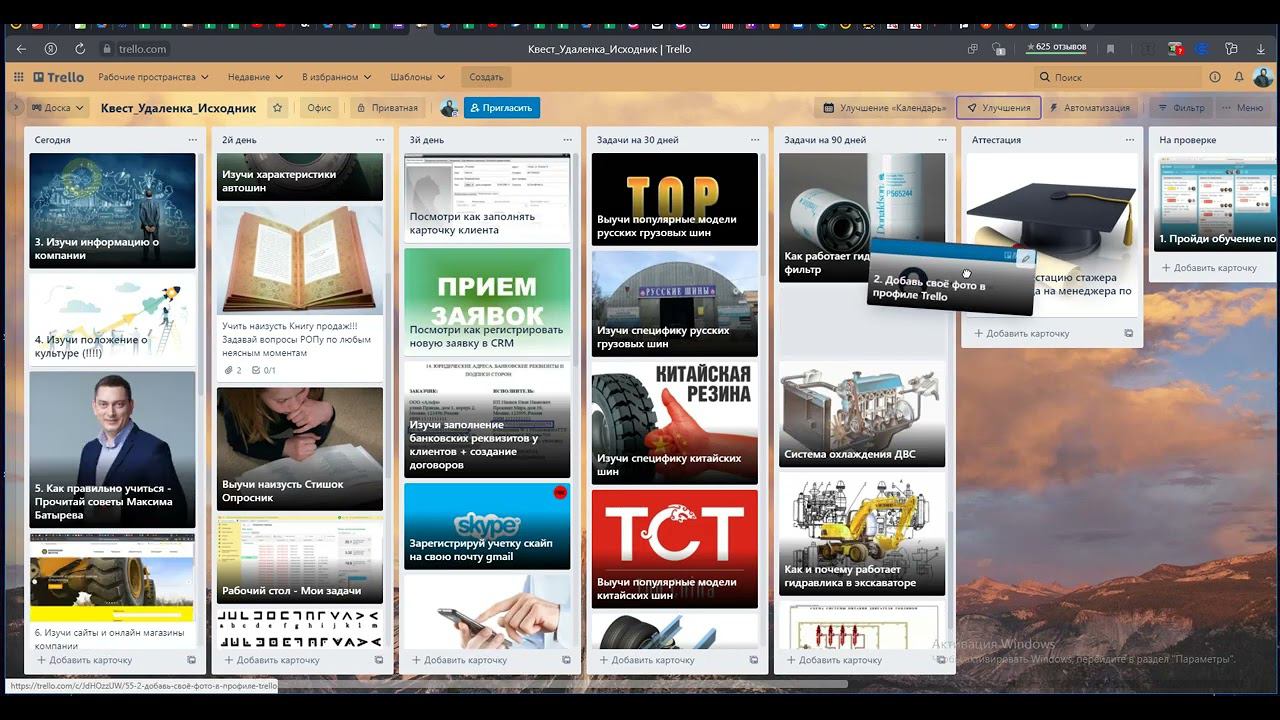Expand the В избранном dropdown

336,77
